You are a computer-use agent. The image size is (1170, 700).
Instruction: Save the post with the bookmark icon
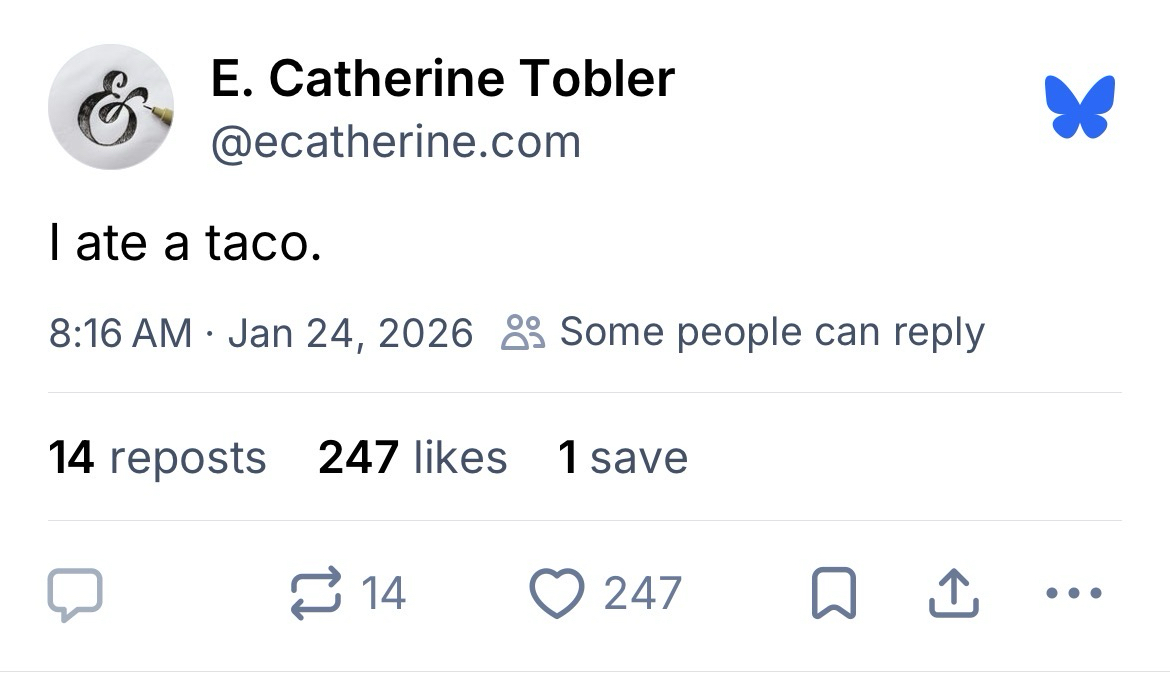click(x=834, y=594)
